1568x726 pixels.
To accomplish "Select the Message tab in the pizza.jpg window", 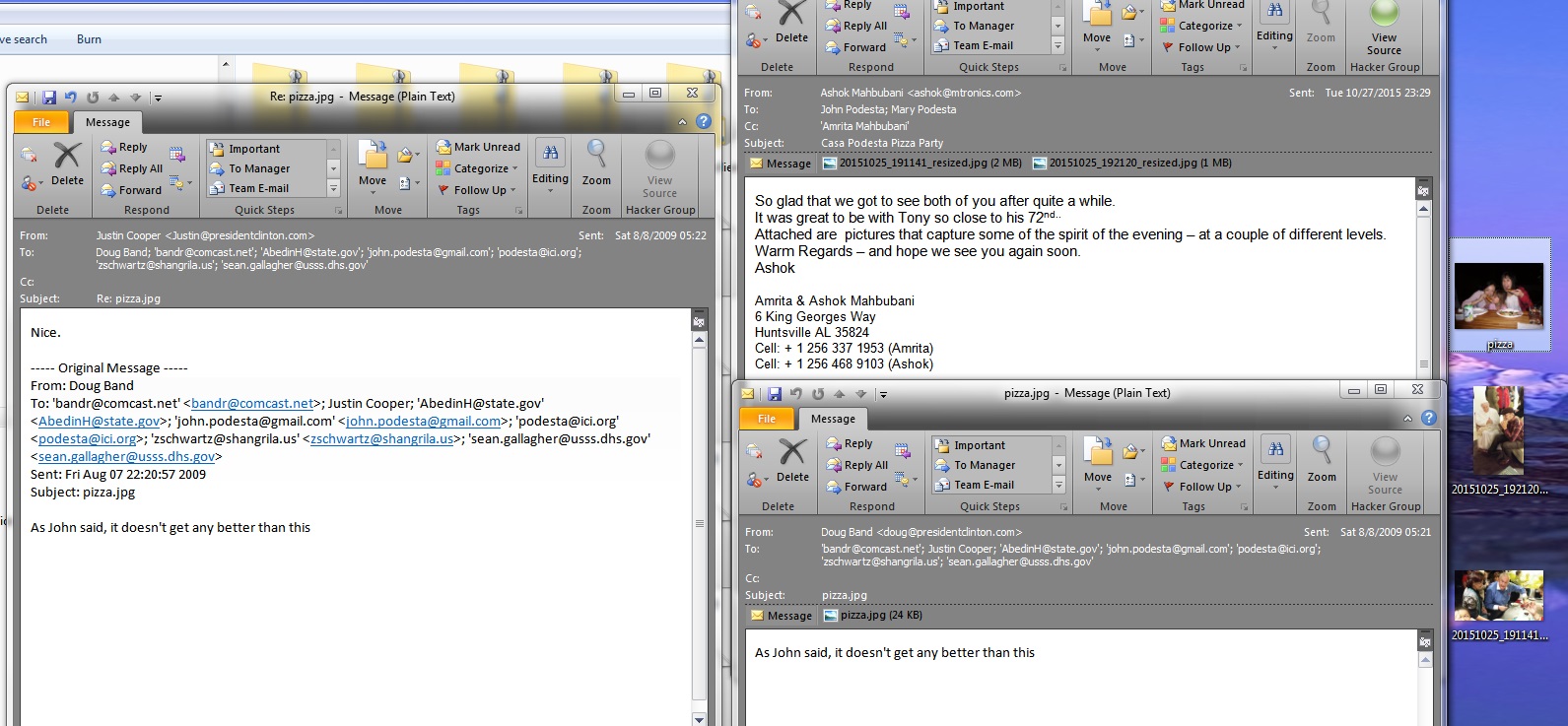I will [x=833, y=419].
